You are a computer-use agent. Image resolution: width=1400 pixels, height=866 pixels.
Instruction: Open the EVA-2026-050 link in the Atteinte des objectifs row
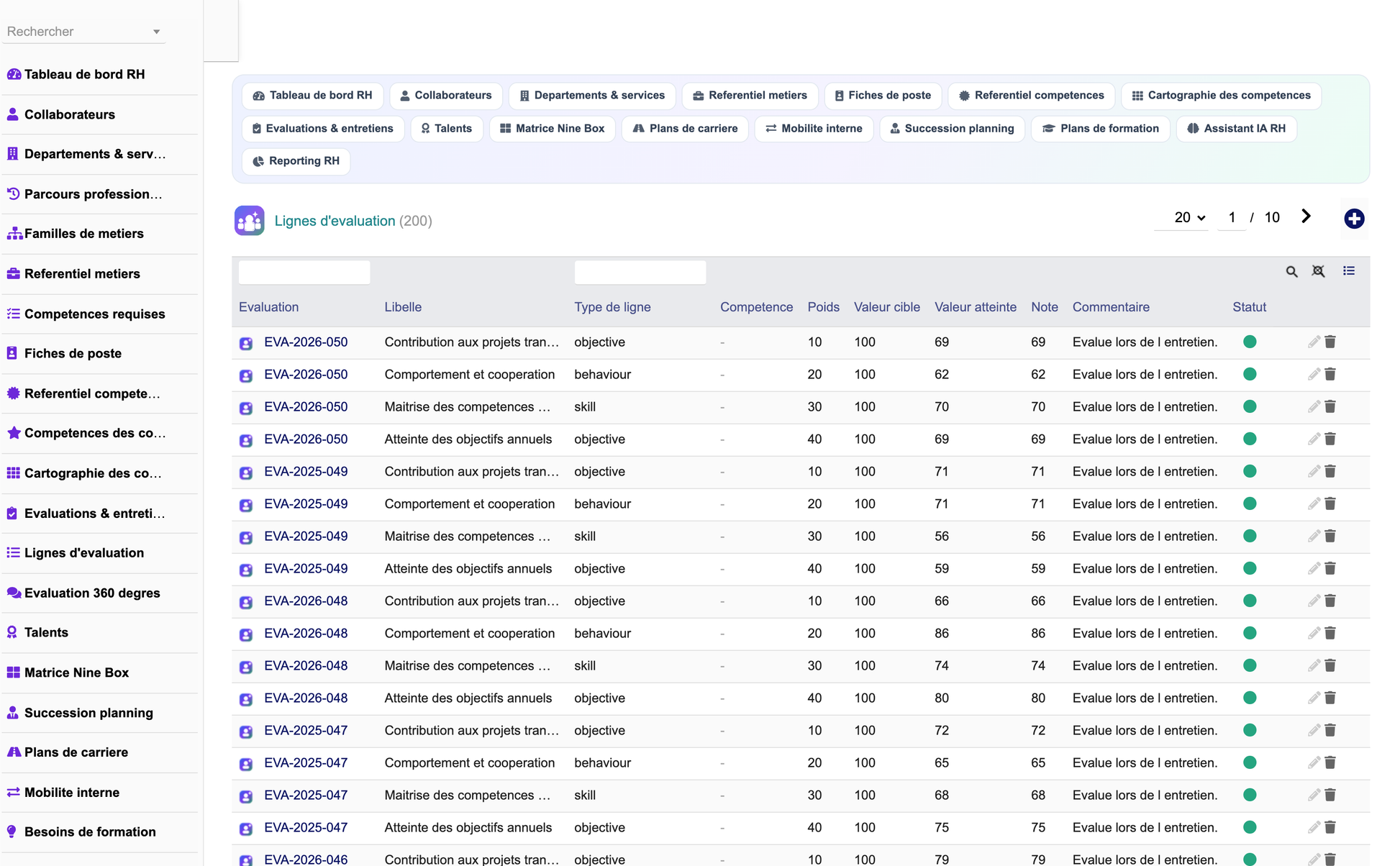(x=306, y=439)
